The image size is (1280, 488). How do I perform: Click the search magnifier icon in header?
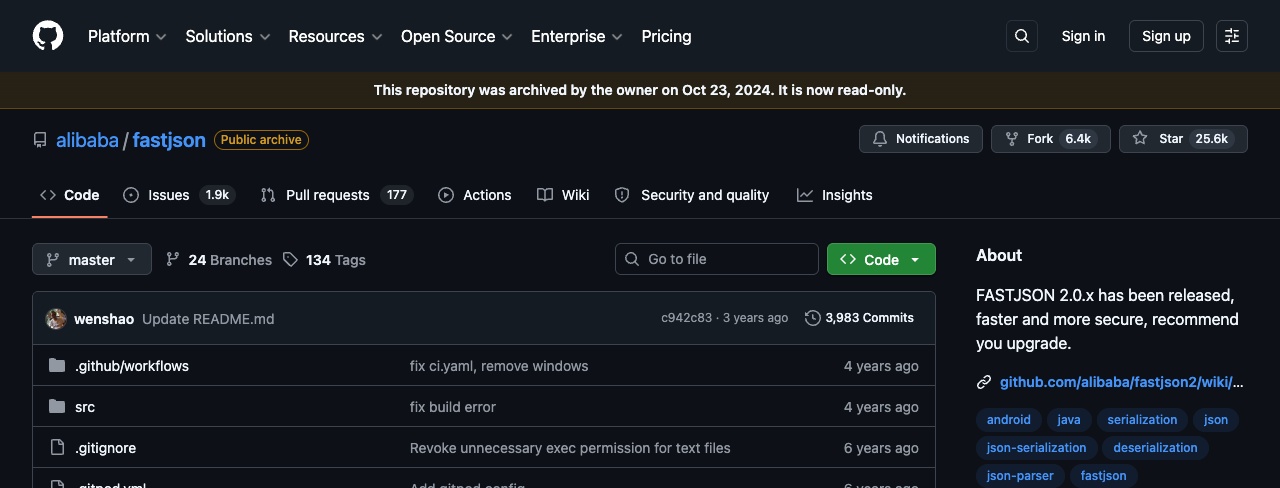coord(1022,36)
